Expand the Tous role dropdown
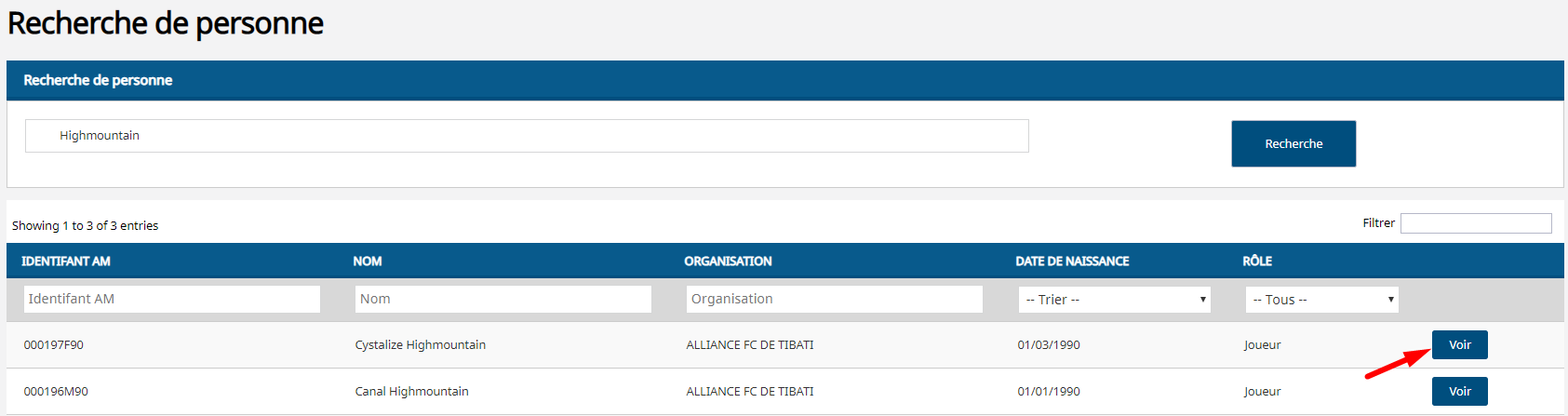Image resolution: width=1568 pixels, height=416 pixels. point(1321,300)
